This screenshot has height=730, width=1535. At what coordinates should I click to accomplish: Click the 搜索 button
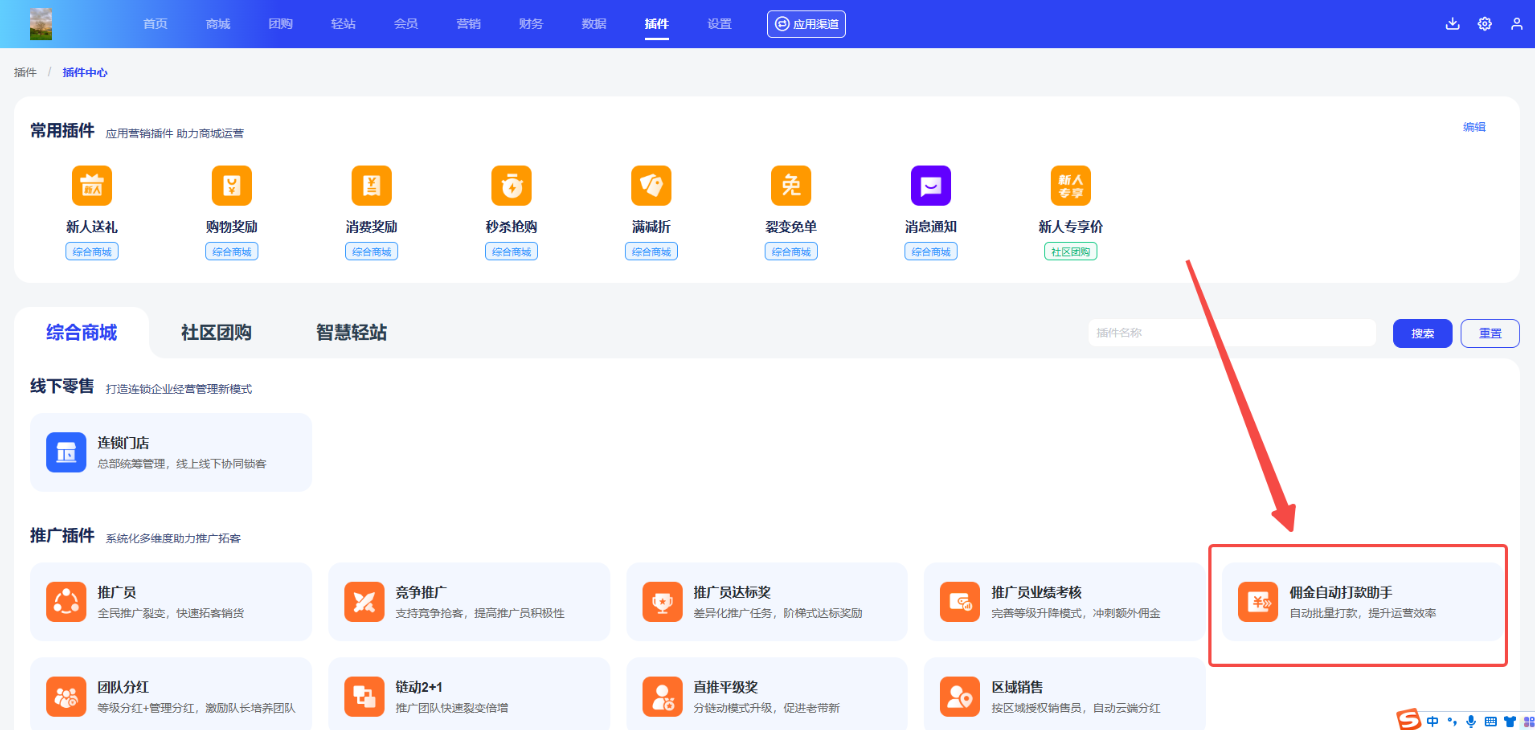tap(1422, 334)
